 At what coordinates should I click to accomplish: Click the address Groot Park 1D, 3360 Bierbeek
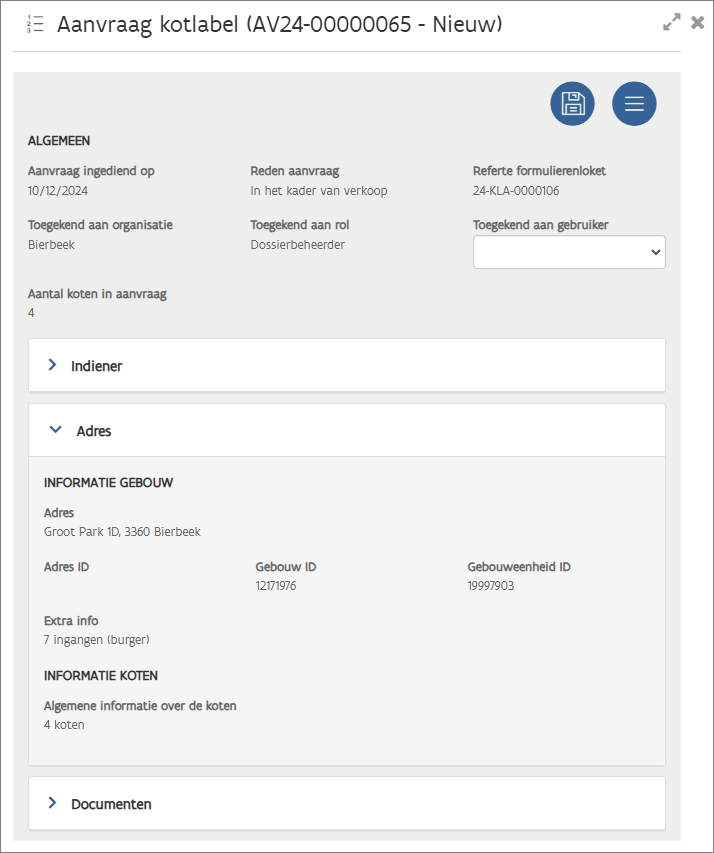[122, 532]
